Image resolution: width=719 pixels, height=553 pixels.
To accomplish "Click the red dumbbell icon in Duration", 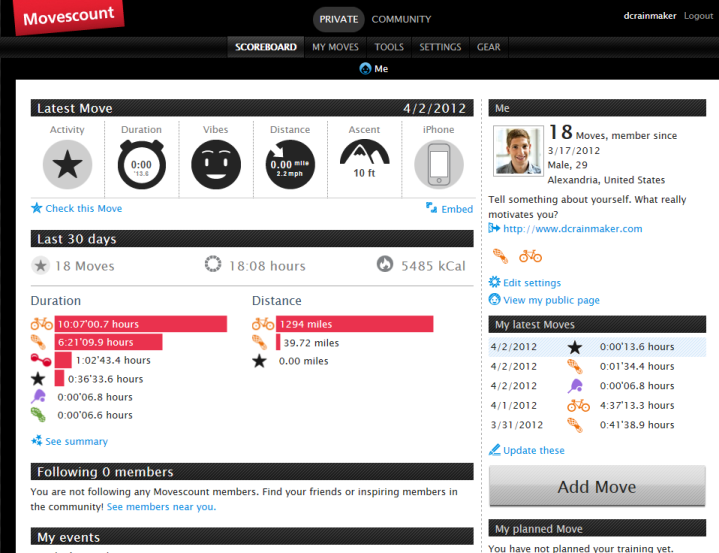I will [x=41, y=360].
